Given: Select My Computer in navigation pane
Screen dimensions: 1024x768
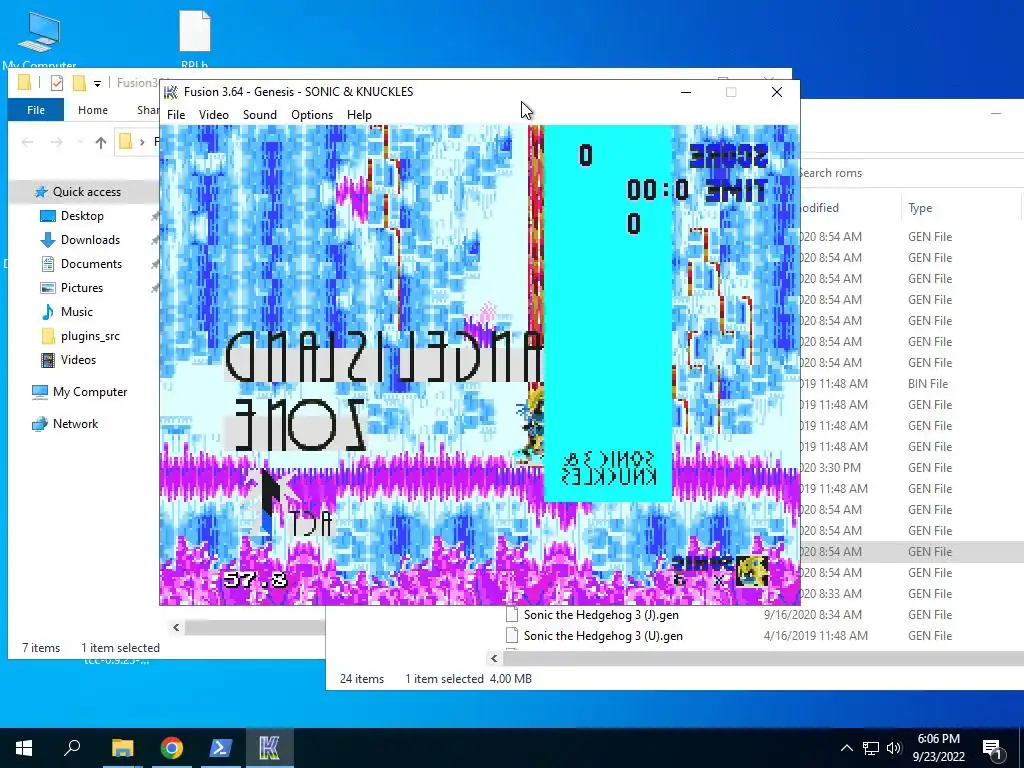Looking at the screenshot, I should pos(90,392).
